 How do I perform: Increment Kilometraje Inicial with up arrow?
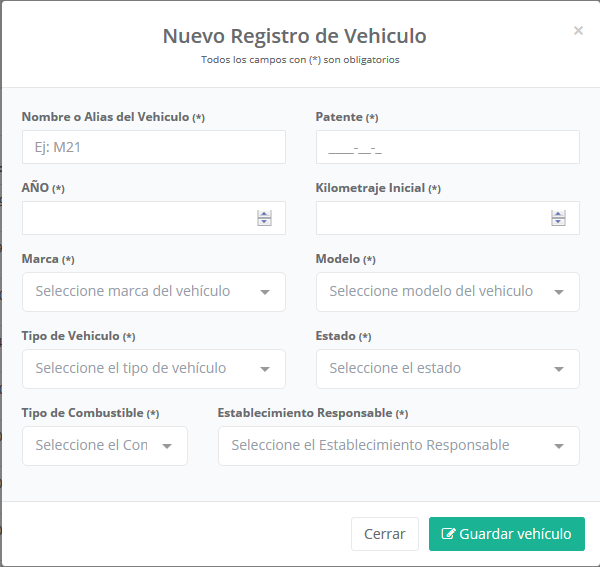pyautogui.click(x=558, y=214)
